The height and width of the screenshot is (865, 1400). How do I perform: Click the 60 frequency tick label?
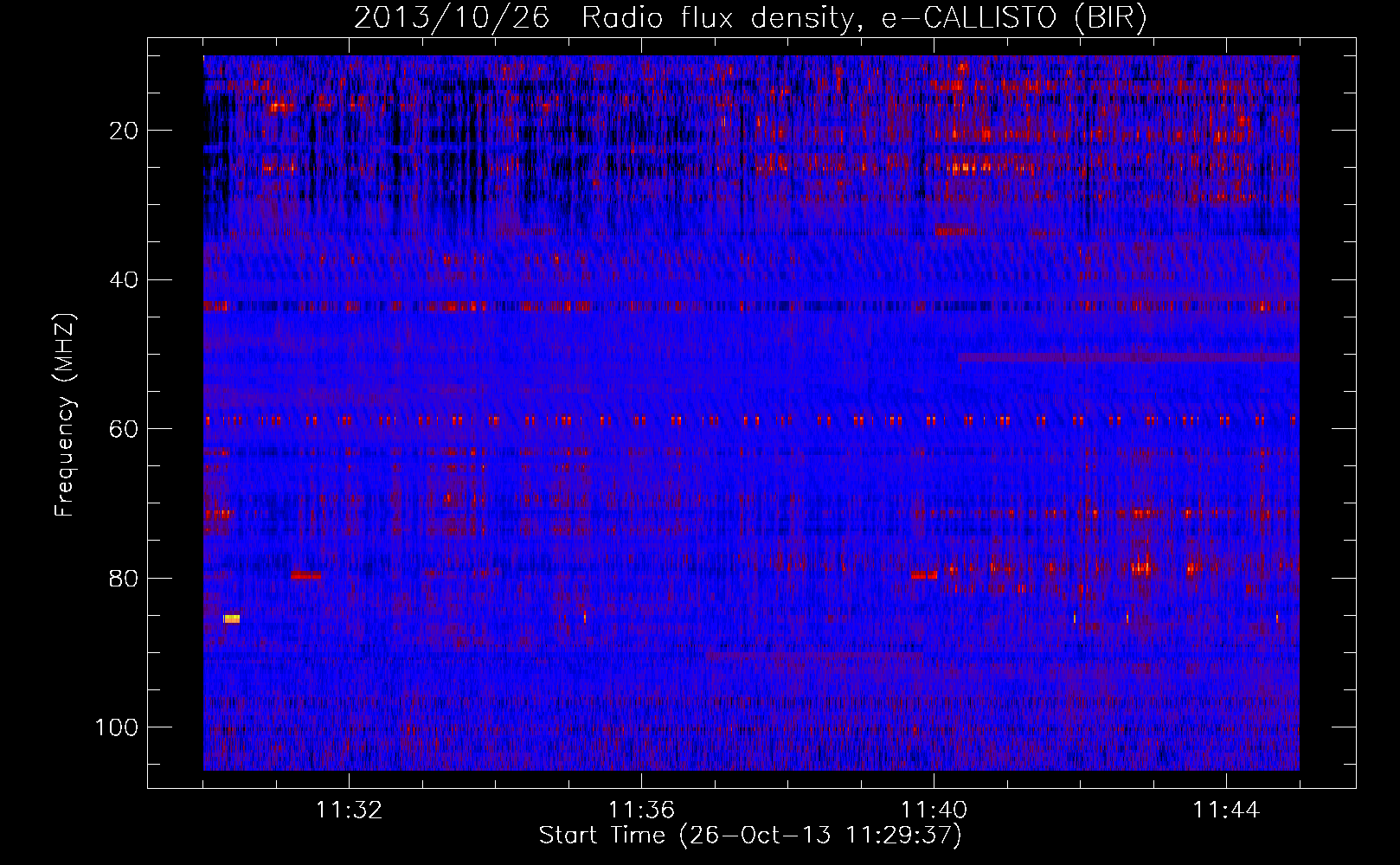125,429
